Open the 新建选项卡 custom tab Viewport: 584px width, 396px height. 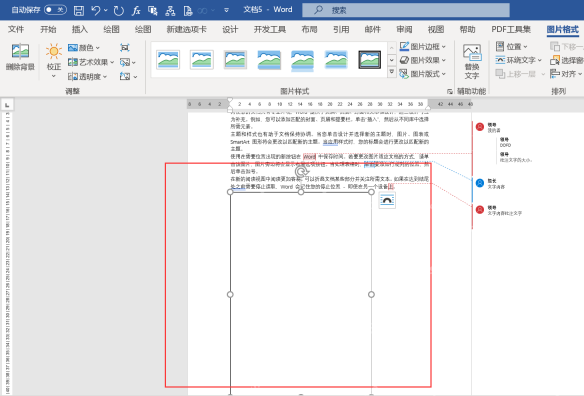coord(187,29)
